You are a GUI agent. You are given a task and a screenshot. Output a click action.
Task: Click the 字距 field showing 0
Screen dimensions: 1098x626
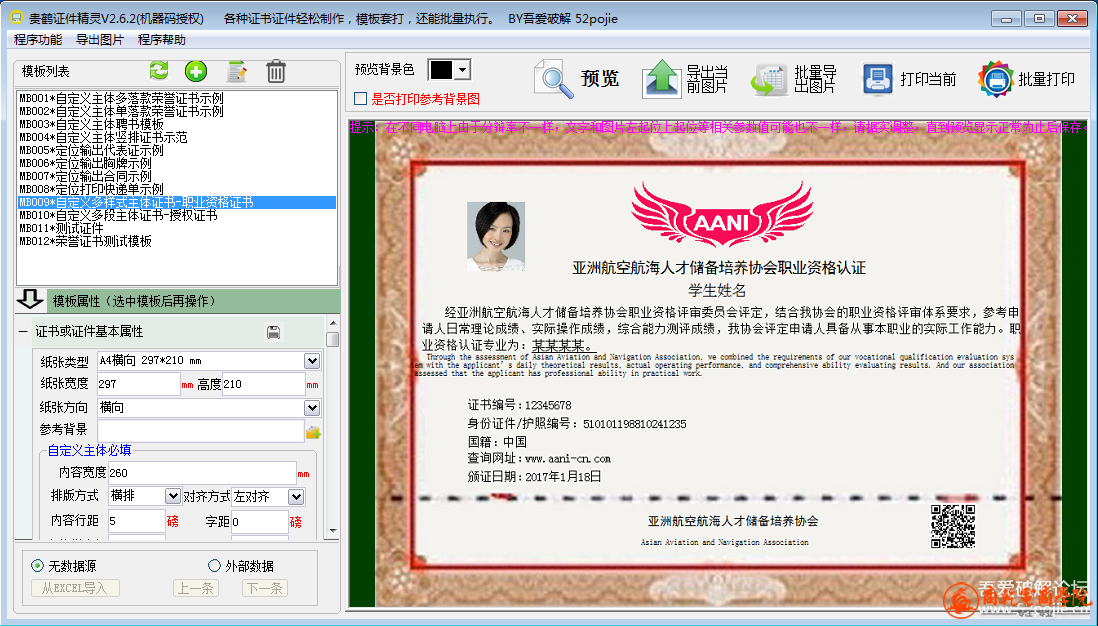point(260,521)
